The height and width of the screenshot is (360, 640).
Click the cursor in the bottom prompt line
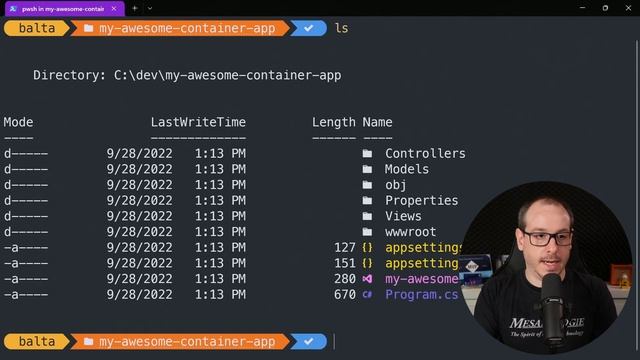click(334, 342)
